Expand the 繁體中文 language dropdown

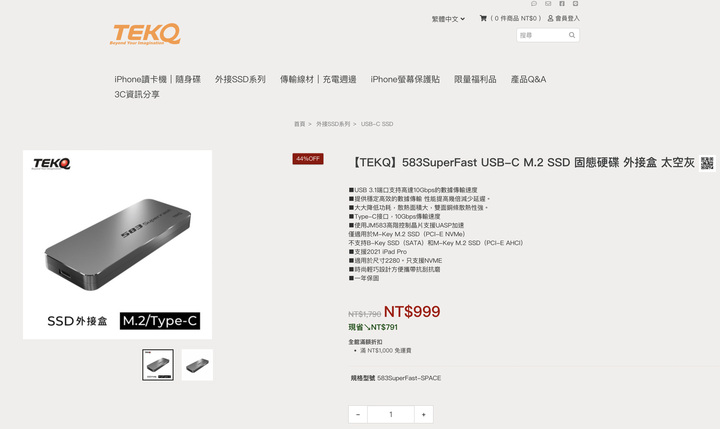point(448,19)
